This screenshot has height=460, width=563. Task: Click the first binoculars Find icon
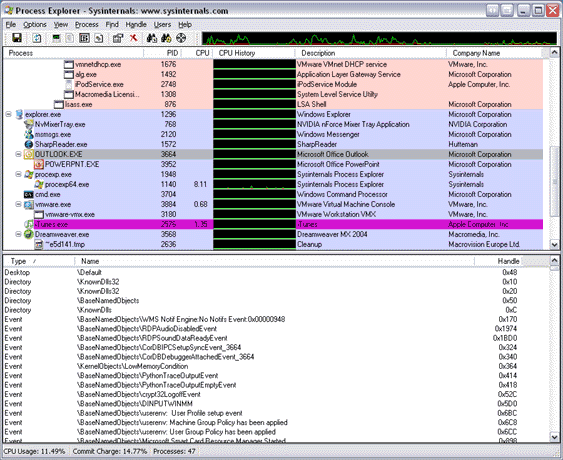(x=152, y=38)
